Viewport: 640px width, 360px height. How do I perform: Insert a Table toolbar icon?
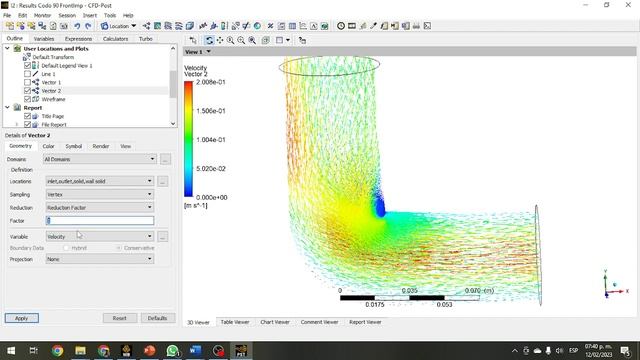[x=292, y=26]
